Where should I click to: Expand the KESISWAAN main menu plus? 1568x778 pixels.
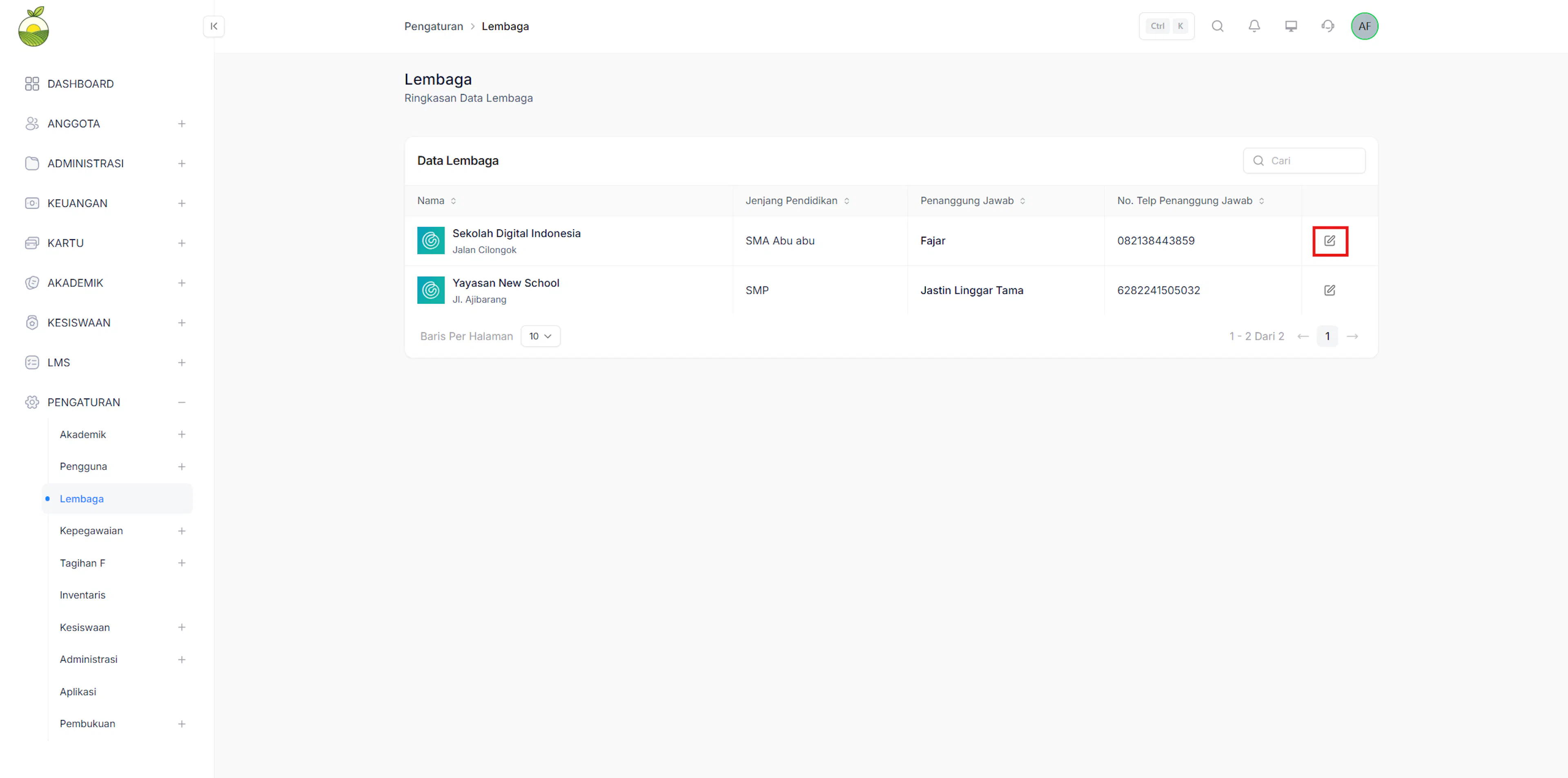(181, 323)
